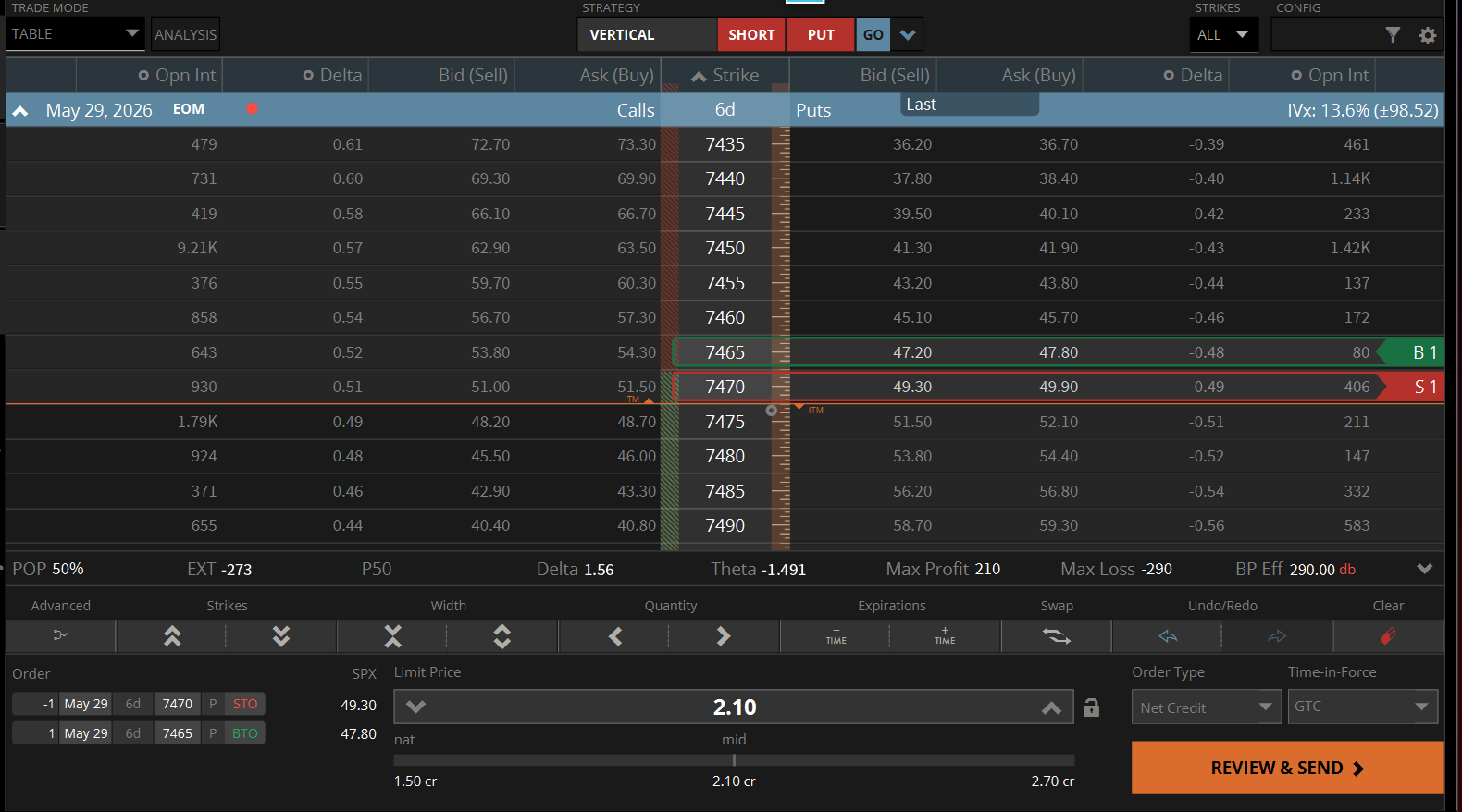Toggle the P type on 7465 leg
Viewport: 1462px width, 812px height.
coord(213,733)
